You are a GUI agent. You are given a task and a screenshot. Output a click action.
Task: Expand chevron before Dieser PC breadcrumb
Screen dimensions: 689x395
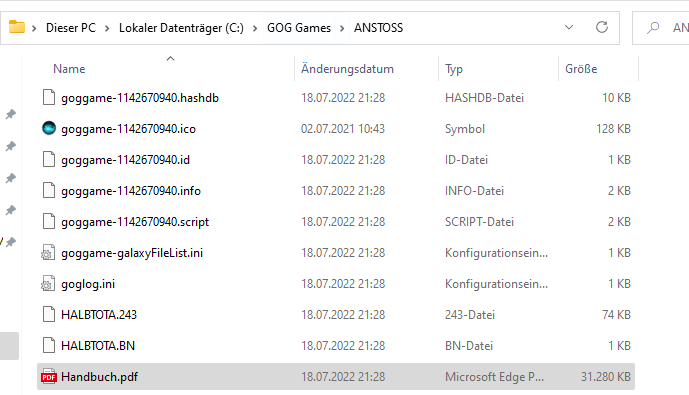pyautogui.click(x=34, y=29)
